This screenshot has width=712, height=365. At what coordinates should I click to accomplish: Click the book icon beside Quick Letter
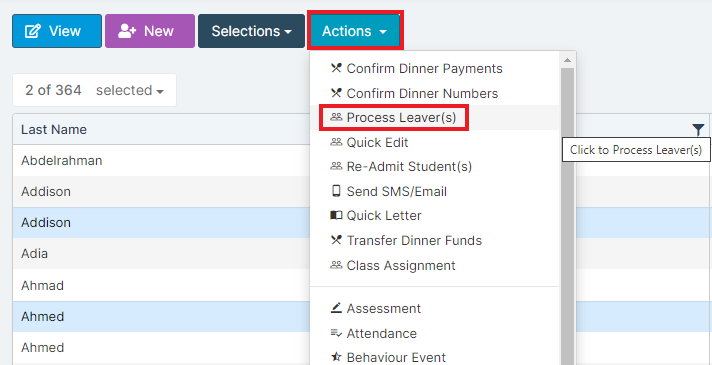point(336,215)
